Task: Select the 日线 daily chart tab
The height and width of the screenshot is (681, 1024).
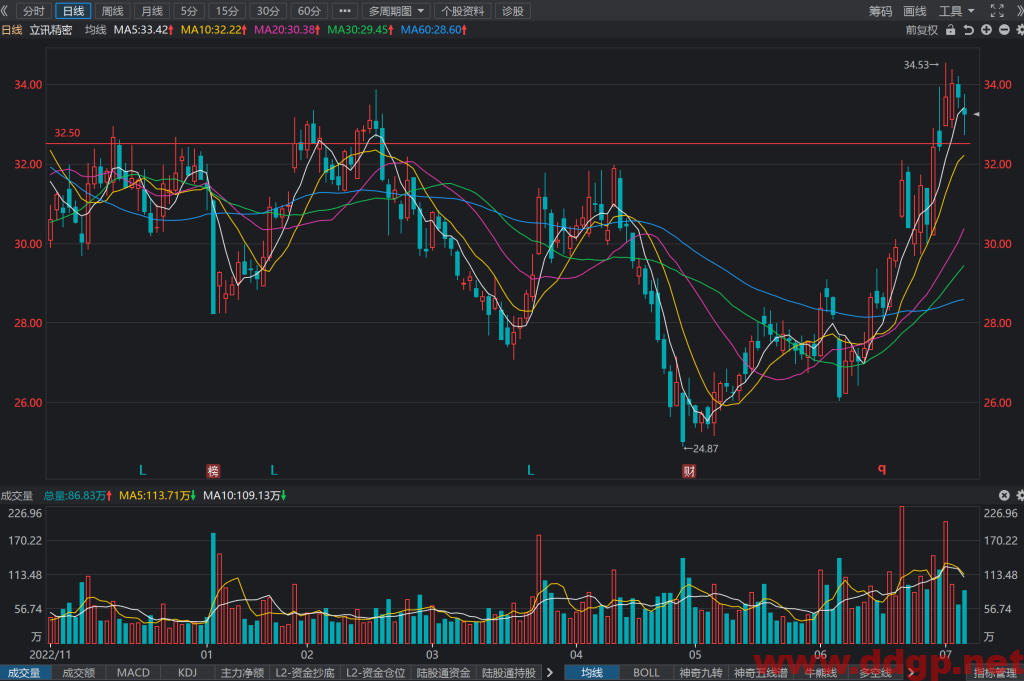Action: tap(73, 11)
